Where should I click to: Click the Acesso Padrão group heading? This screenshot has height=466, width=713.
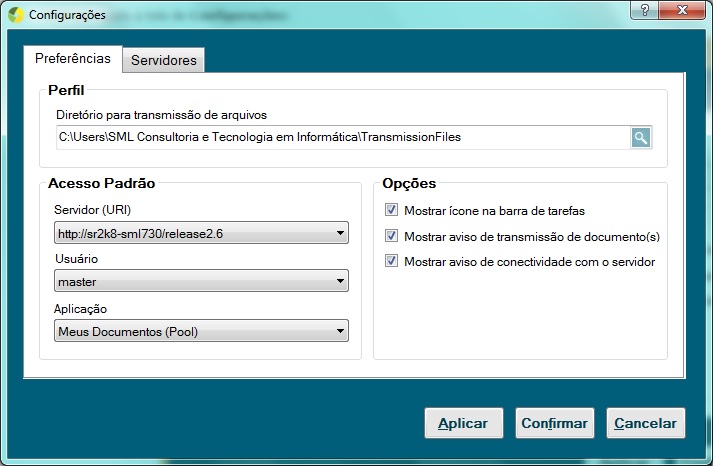coord(101,183)
